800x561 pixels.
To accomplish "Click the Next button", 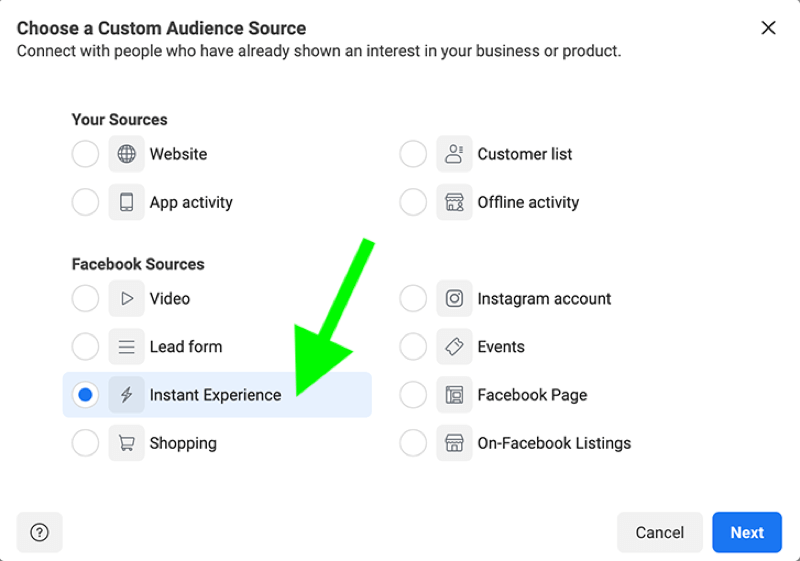I will pyautogui.click(x=747, y=532).
